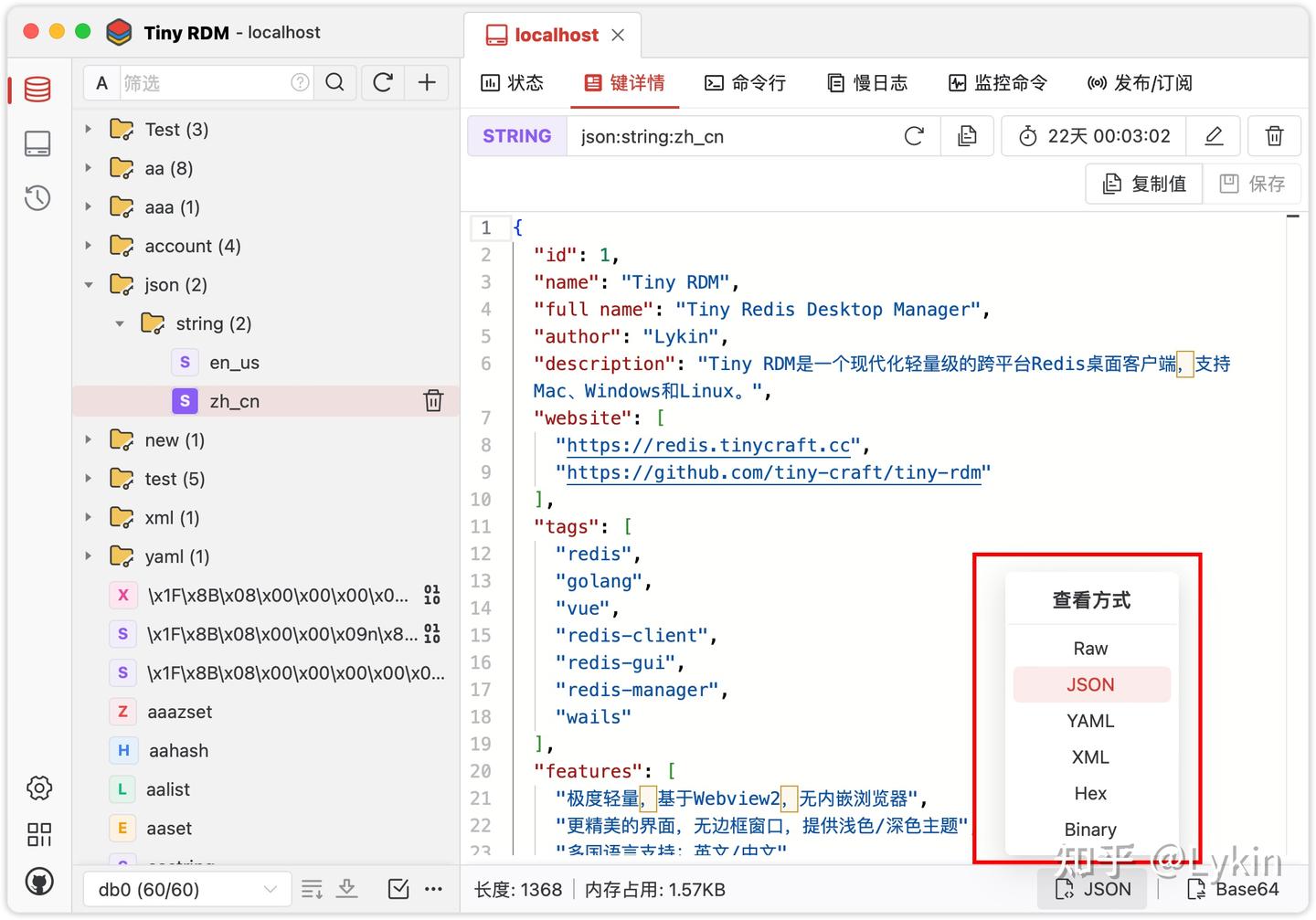
Task: Toggle multi-select check mode for keys
Action: (398, 889)
